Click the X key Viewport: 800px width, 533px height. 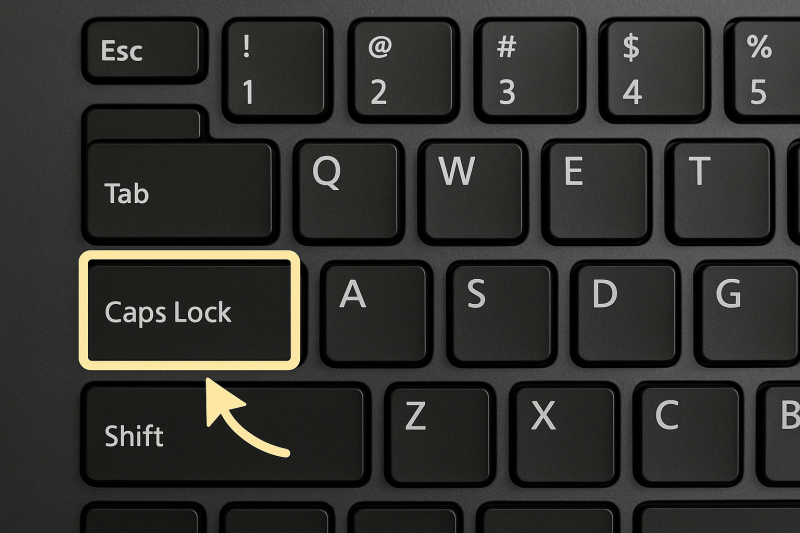coord(564,434)
